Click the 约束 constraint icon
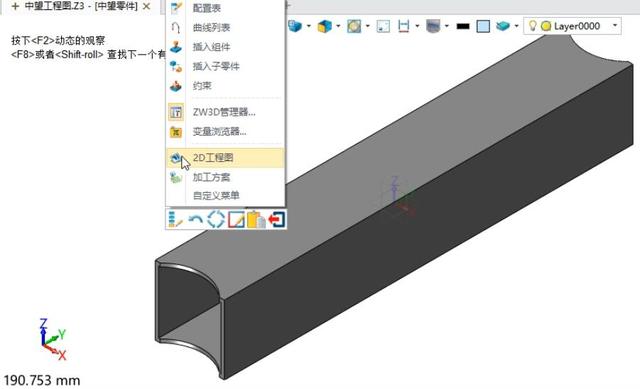The height and width of the screenshot is (389, 640). (176, 86)
